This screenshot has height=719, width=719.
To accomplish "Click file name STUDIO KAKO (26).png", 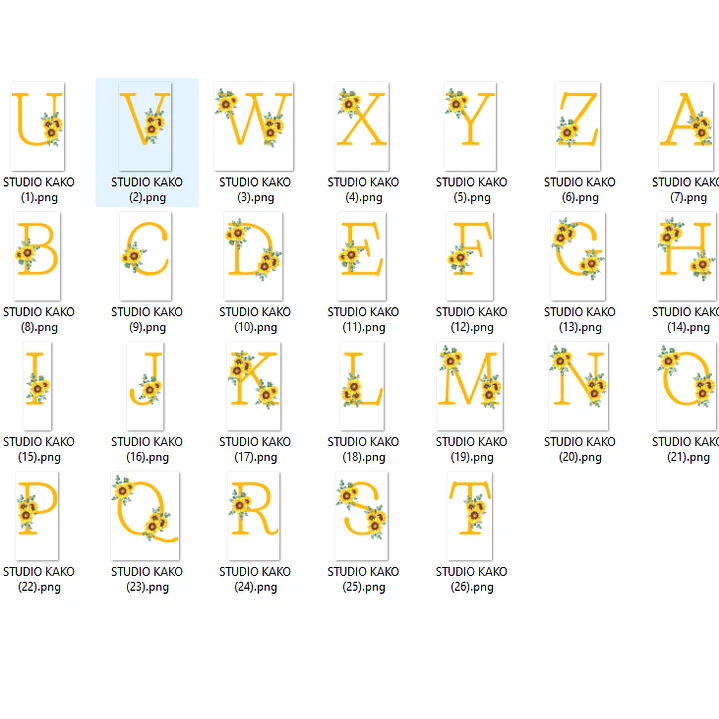I will (472, 579).
